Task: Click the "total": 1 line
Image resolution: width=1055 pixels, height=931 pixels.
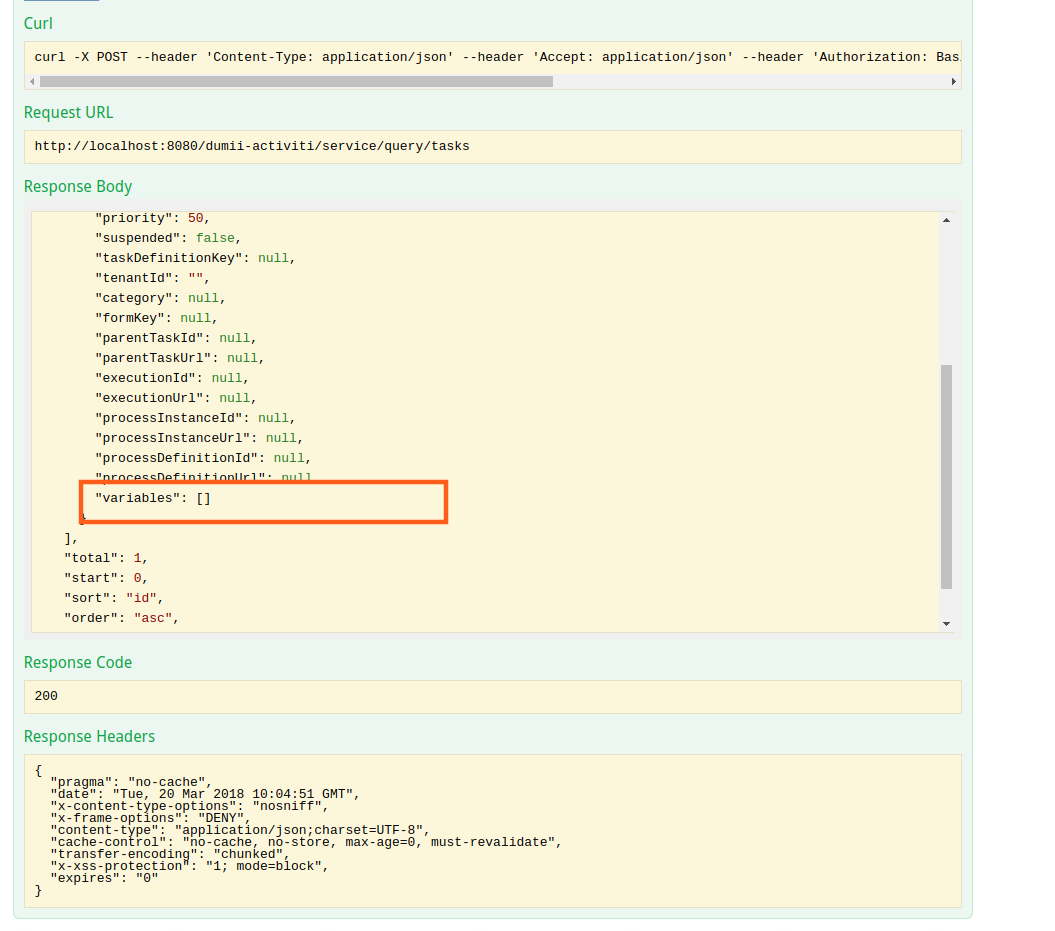Action: point(106,558)
